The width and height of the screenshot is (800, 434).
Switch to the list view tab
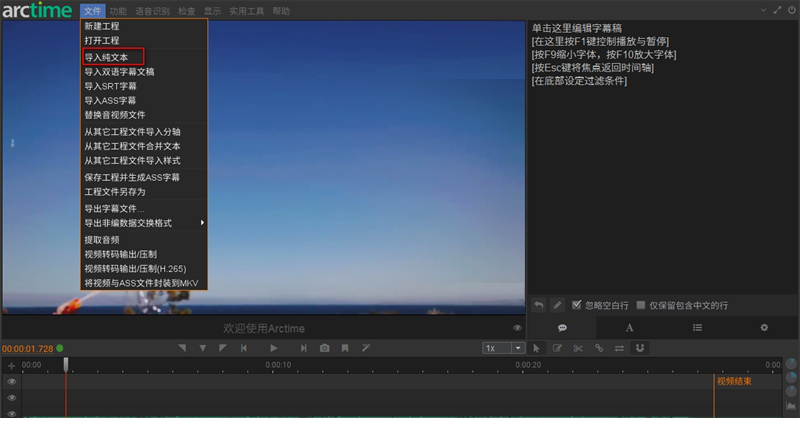tap(697, 328)
